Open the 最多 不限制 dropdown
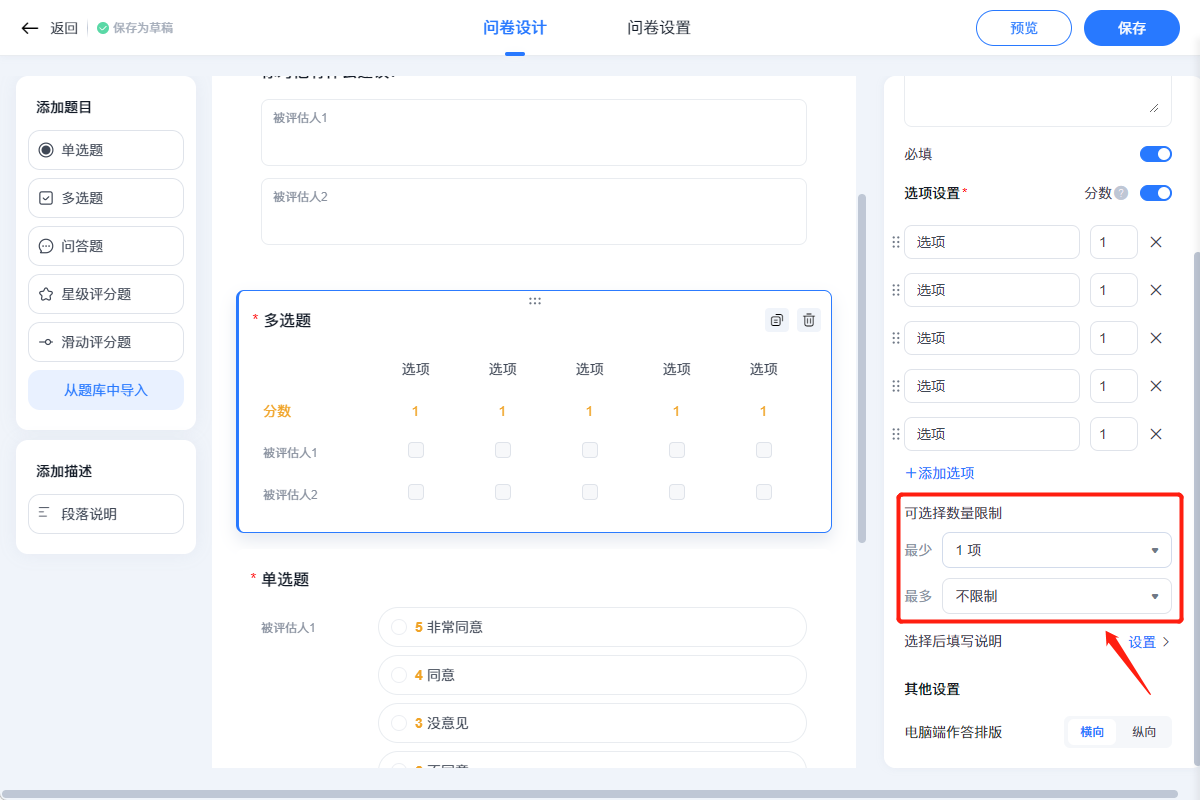This screenshot has height=800, width=1200. [1056, 596]
